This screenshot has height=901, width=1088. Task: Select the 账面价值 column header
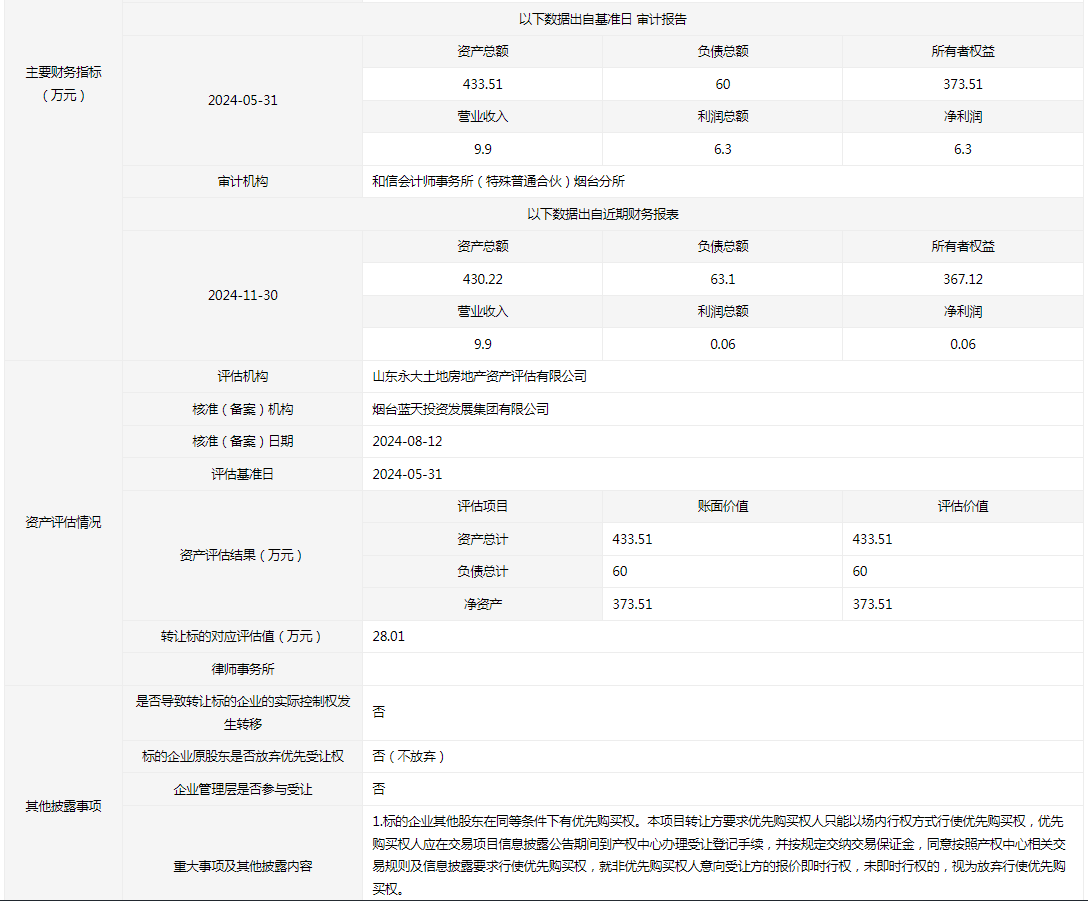(x=722, y=507)
